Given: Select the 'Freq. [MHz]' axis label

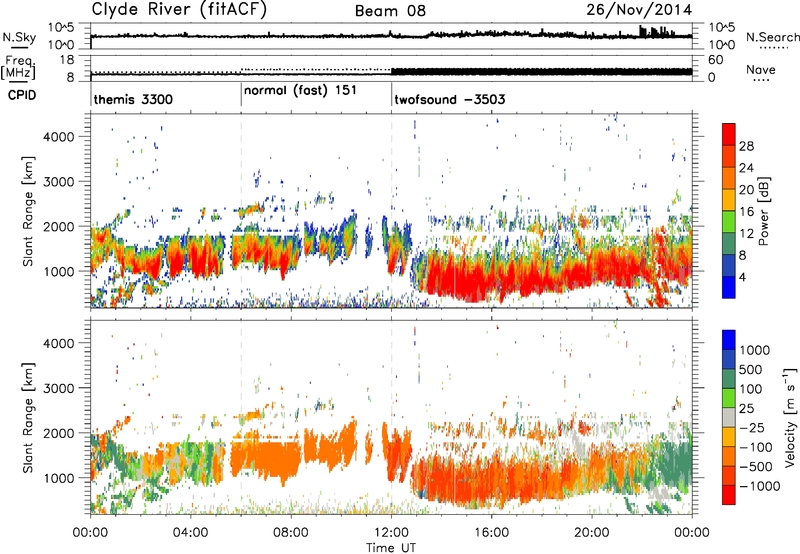Looking at the screenshot, I should 18,67.
